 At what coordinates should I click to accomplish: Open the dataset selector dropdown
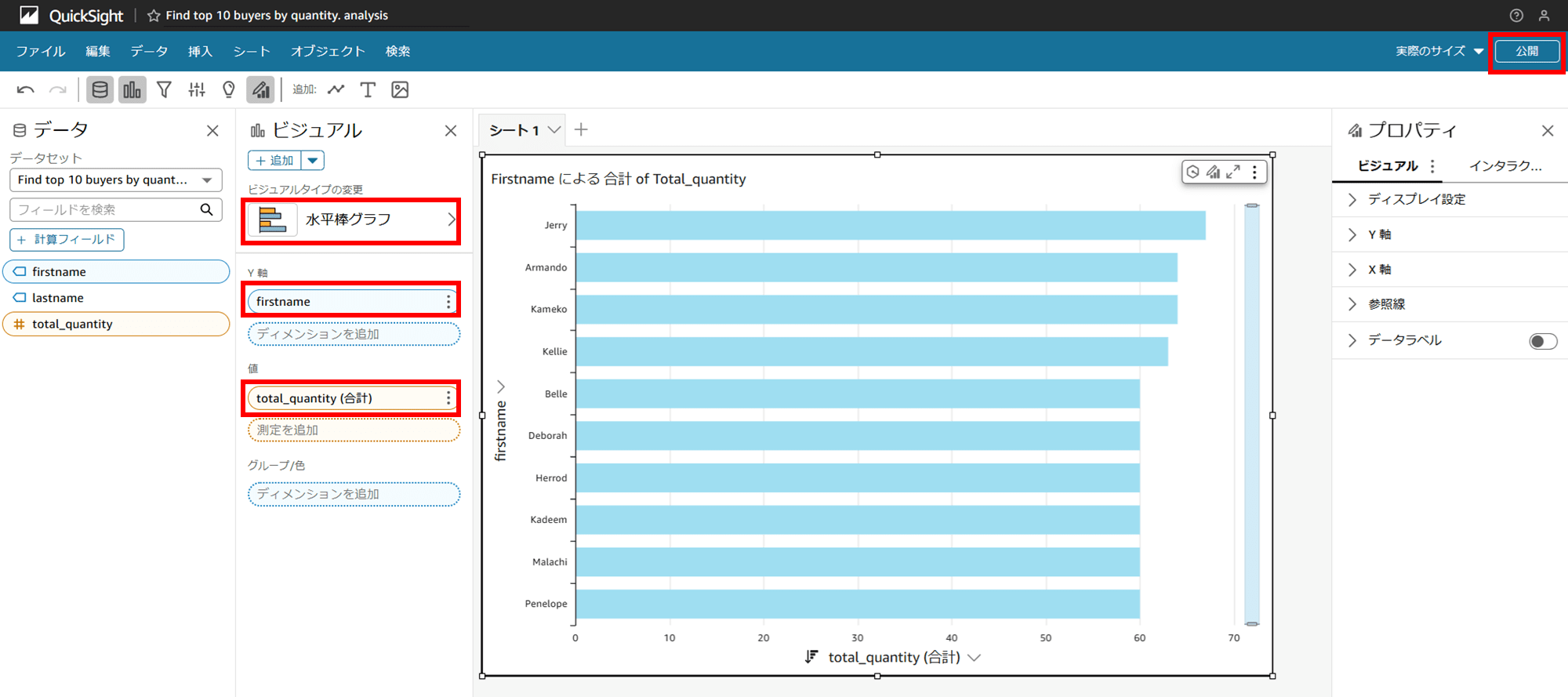(116, 180)
